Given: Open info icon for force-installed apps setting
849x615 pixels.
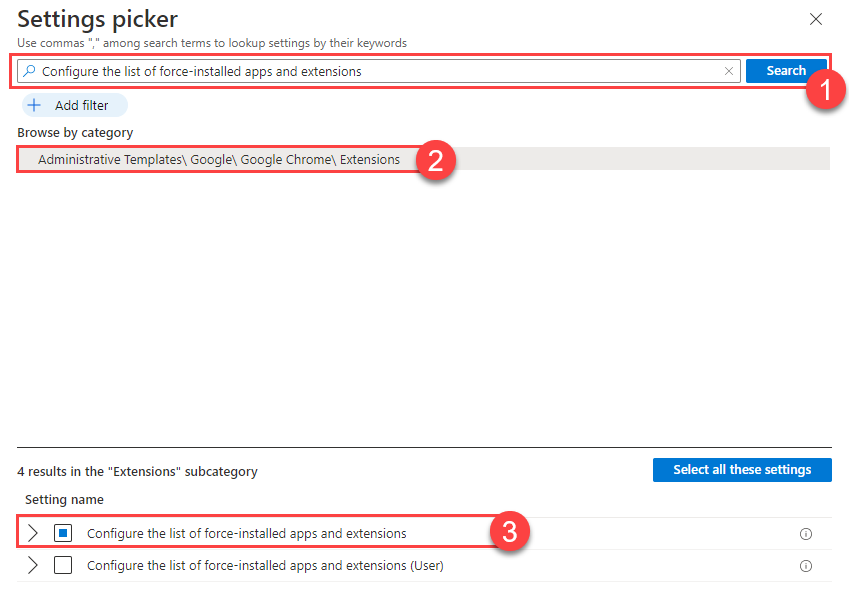Looking at the screenshot, I should click(806, 534).
